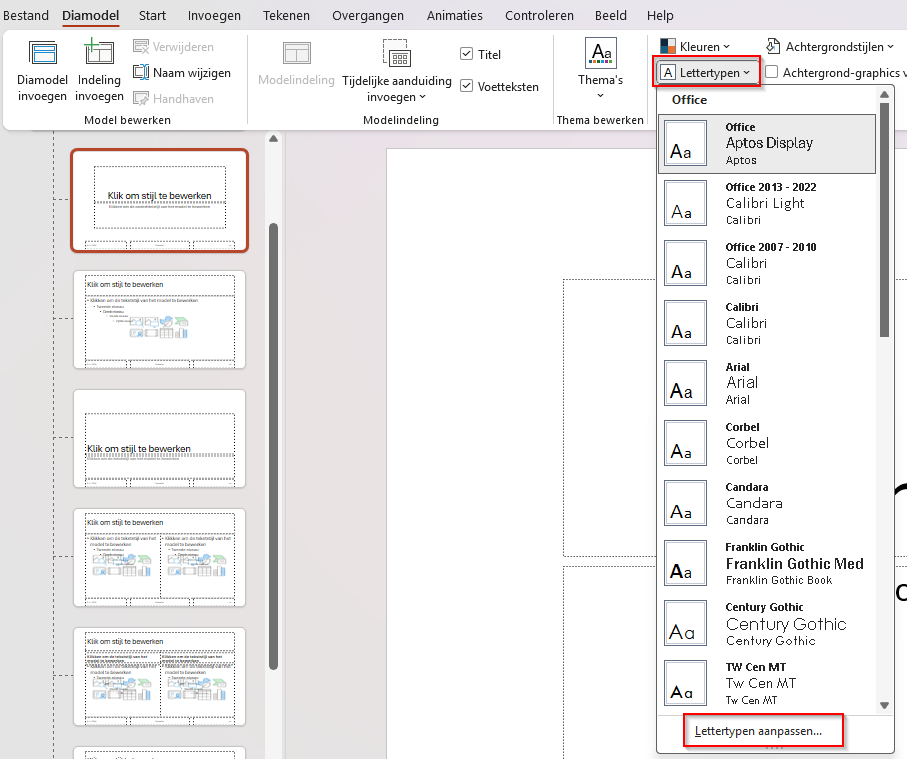Open the Help tab

click(660, 16)
